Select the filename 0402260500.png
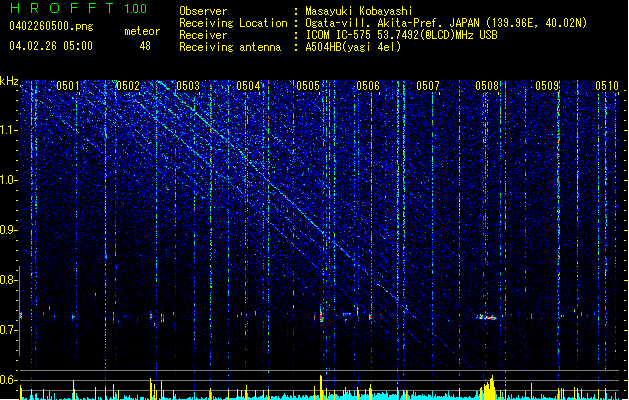629x400 pixels. click(x=51, y=27)
